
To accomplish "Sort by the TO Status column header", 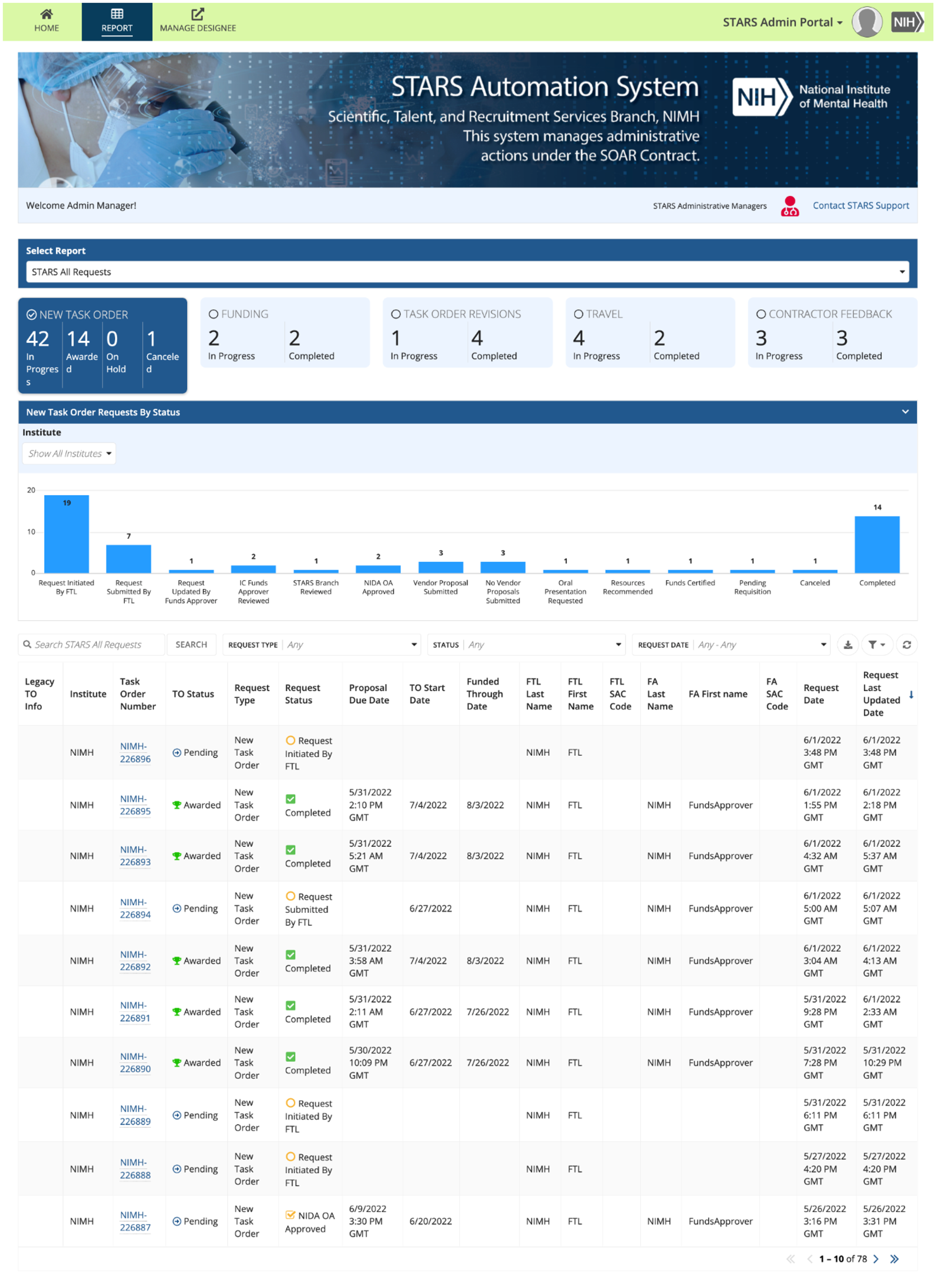I will [x=193, y=694].
